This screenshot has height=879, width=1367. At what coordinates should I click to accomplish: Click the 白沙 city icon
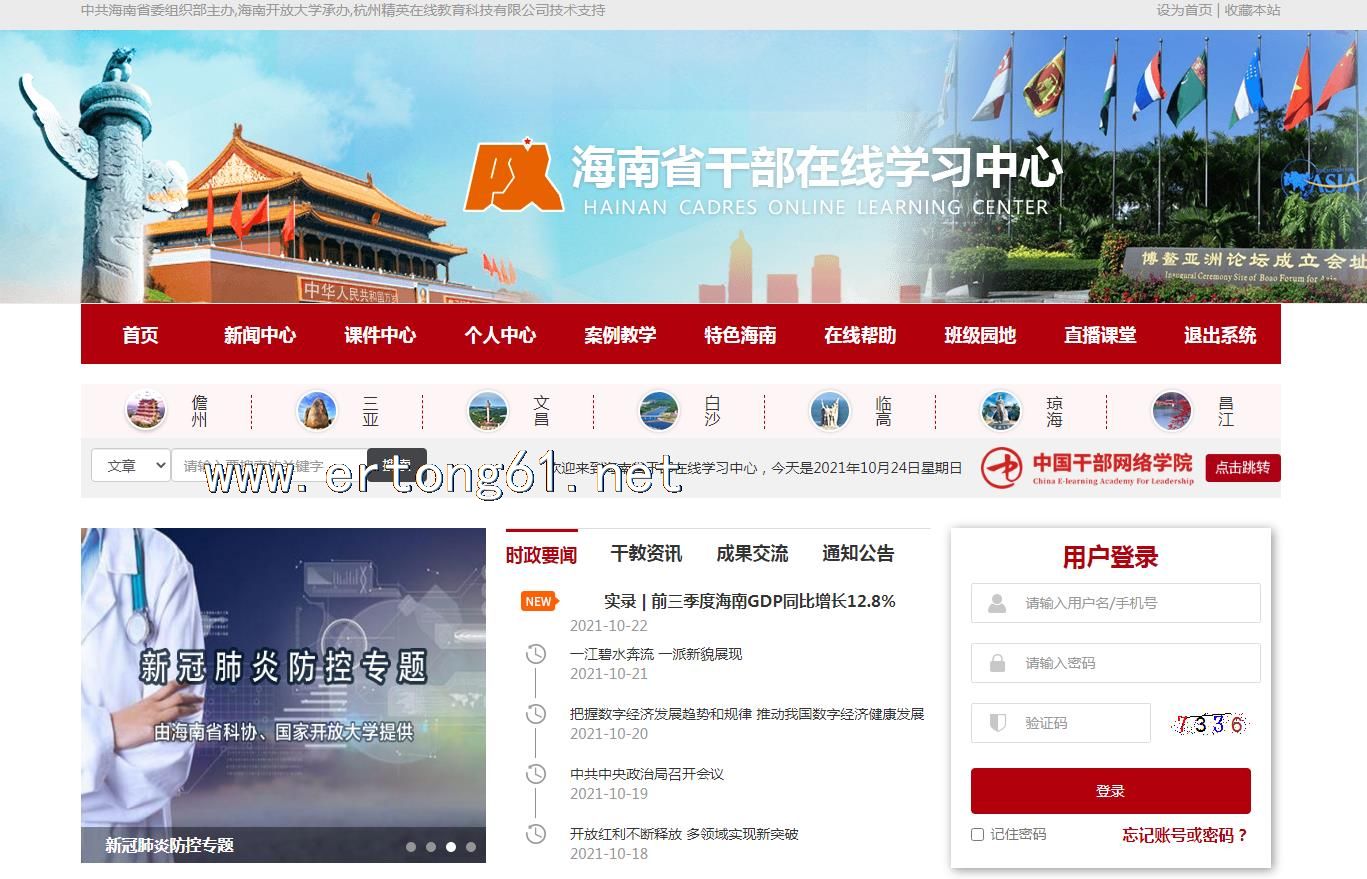click(659, 411)
